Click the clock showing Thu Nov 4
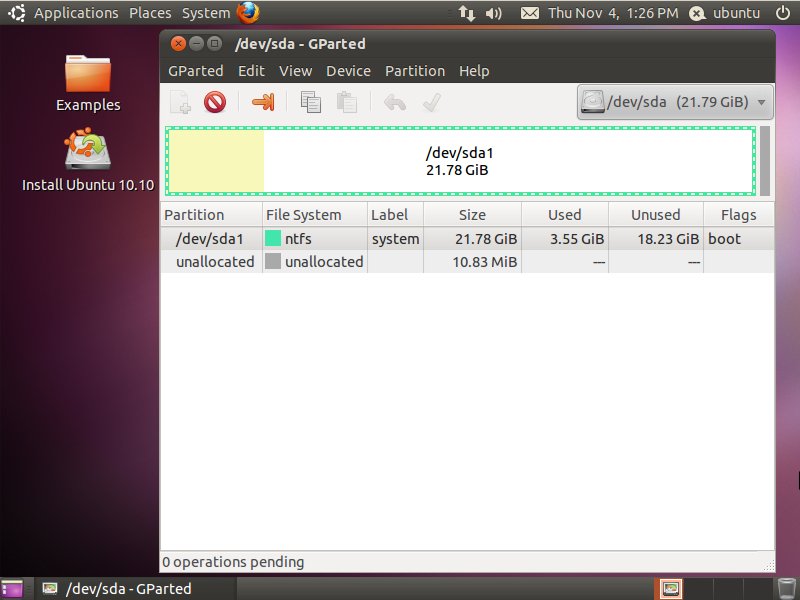The width and height of the screenshot is (800, 600). 613,13
